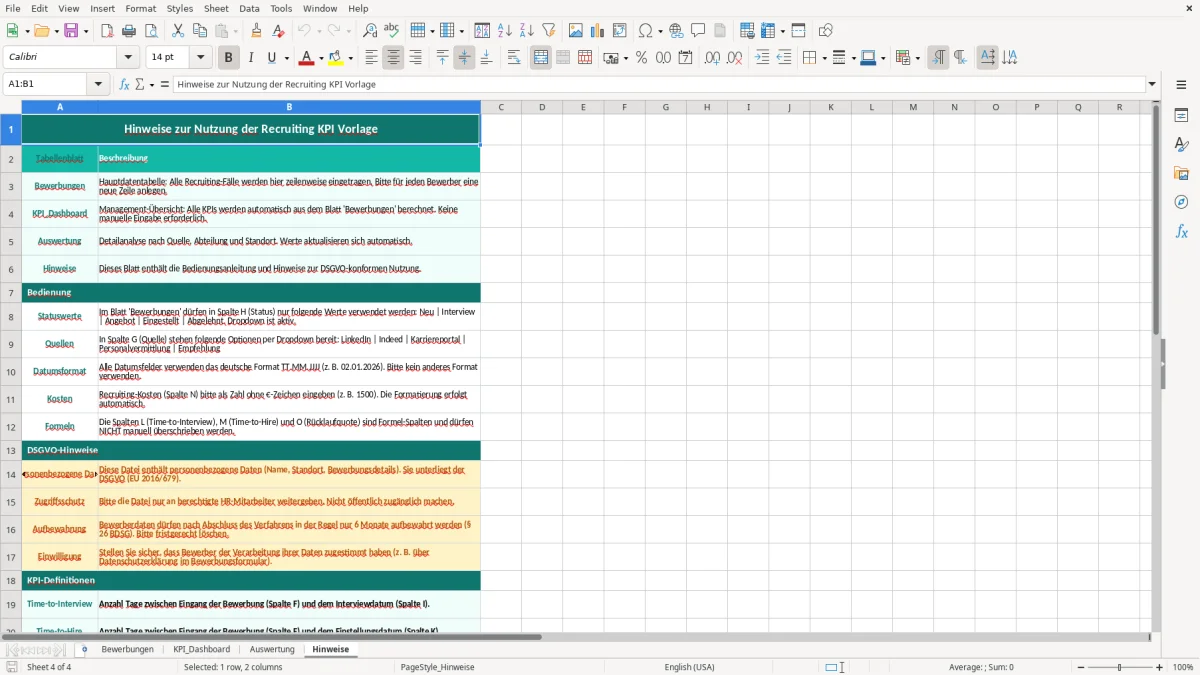Click Sort Descending icon
This screenshot has width=1200, height=675.
click(527, 31)
